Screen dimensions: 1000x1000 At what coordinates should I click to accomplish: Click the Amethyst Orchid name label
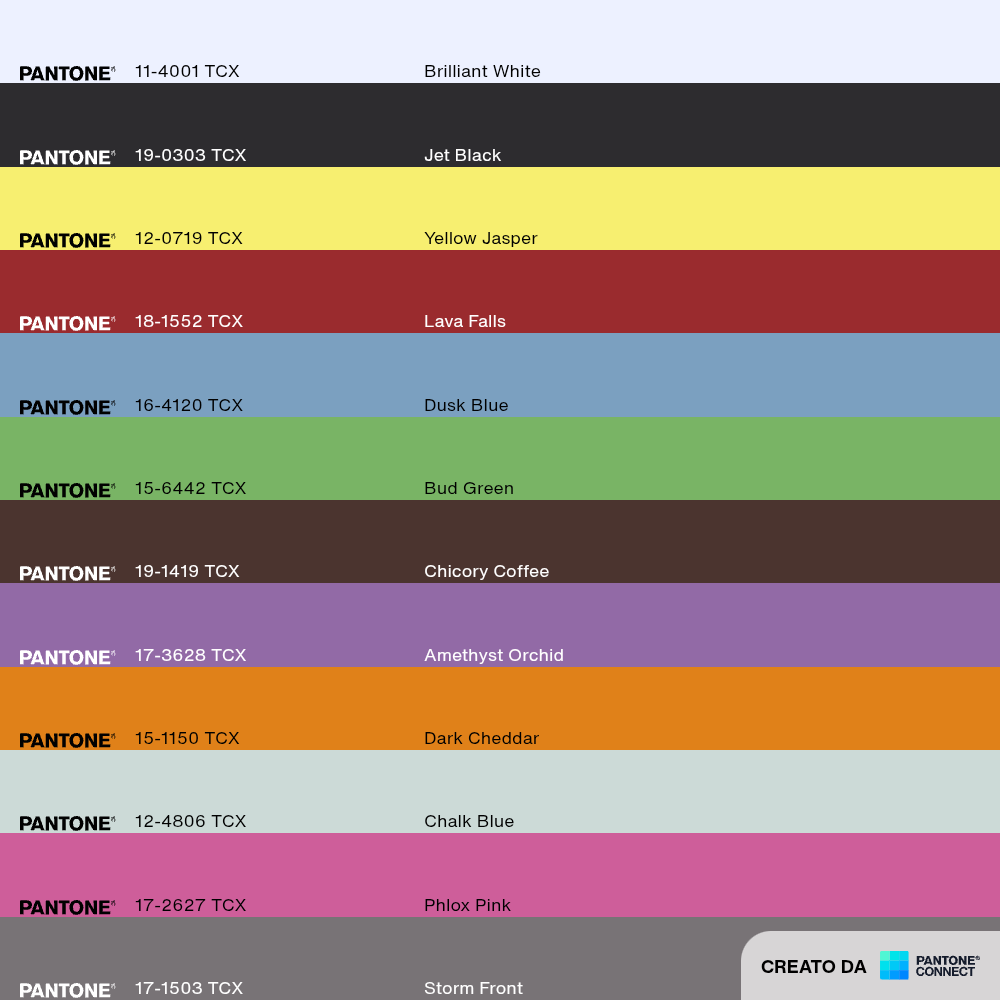point(494,656)
